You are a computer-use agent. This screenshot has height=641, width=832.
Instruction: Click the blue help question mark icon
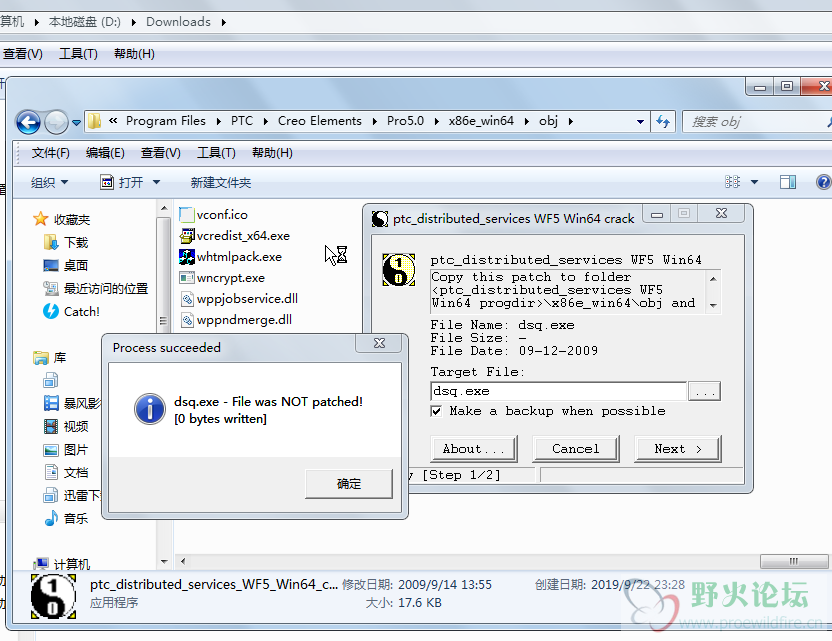(x=824, y=182)
